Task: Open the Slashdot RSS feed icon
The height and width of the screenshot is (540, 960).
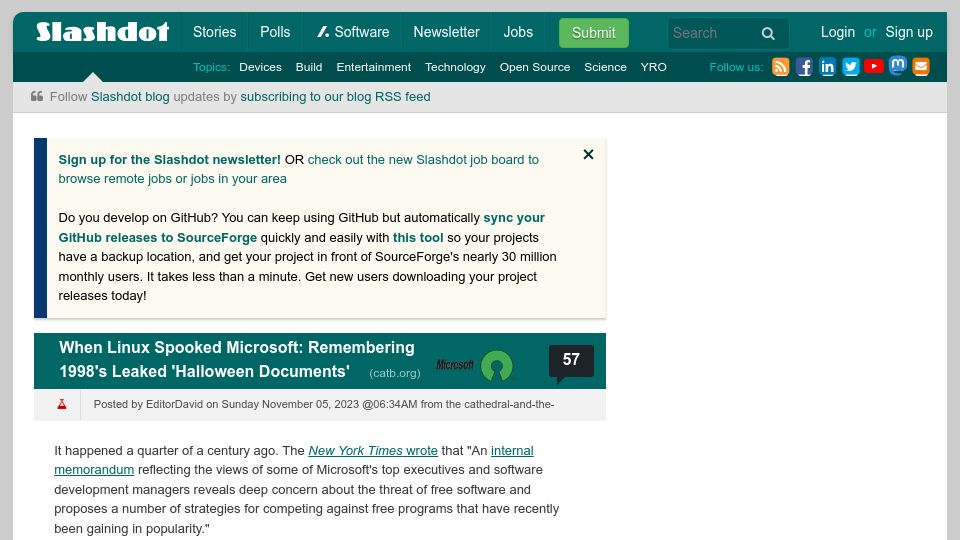Action: (780, 67)
